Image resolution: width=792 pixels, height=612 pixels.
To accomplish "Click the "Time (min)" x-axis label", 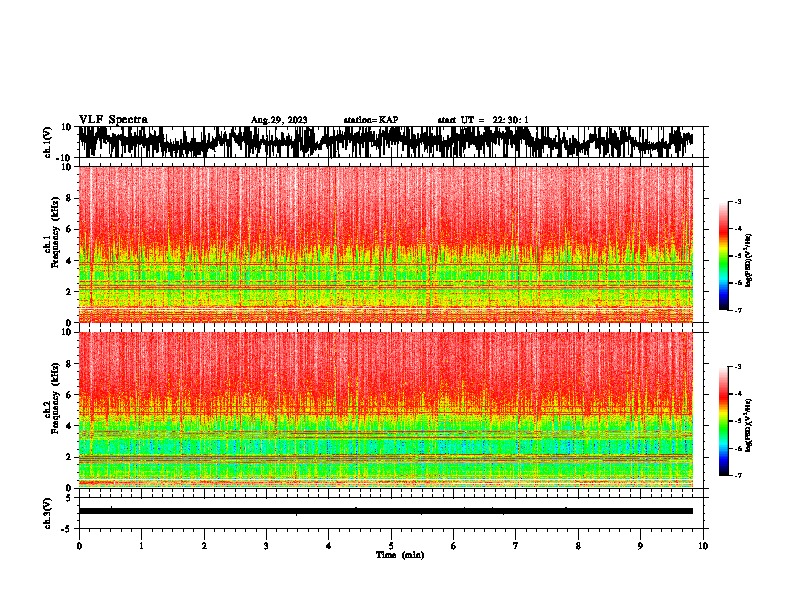I will [x=400, y=555].
